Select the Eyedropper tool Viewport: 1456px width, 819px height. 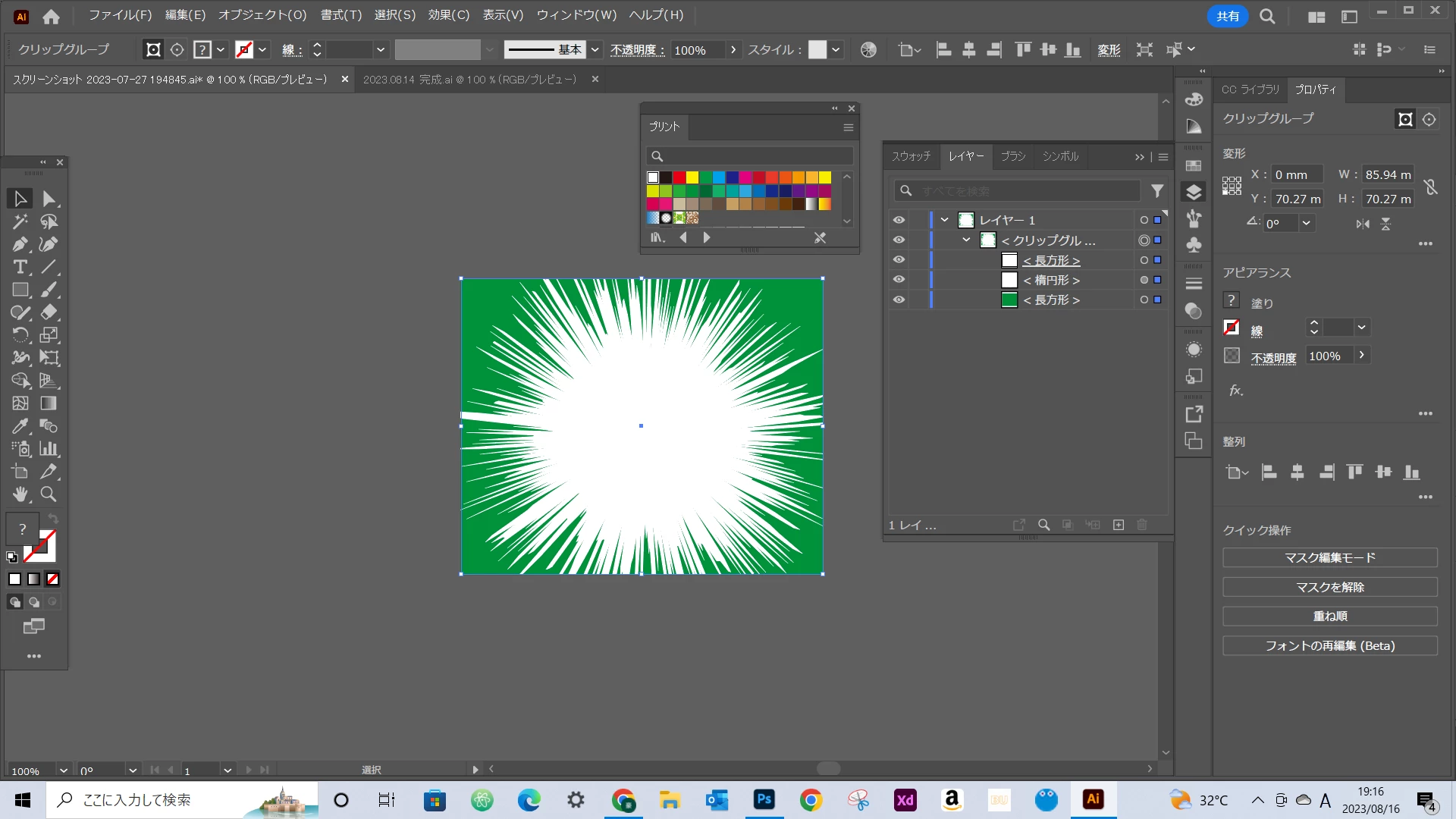tap(20, 426)
